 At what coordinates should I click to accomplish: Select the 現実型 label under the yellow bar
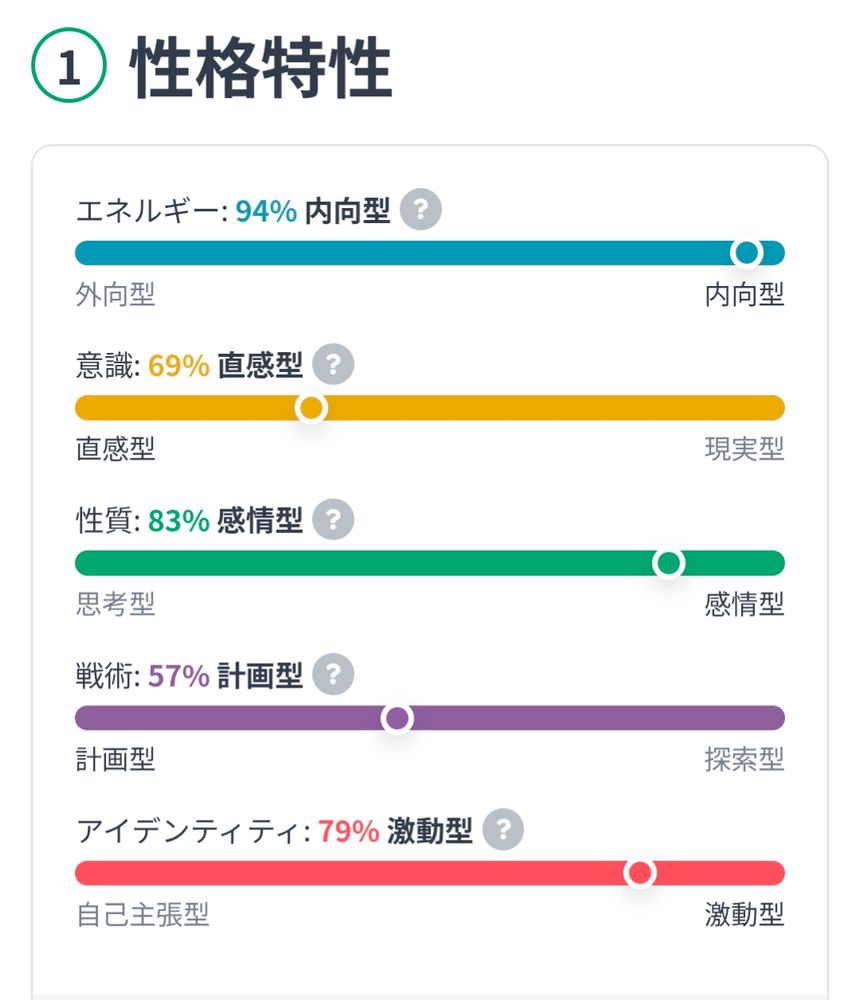(744, 450)
